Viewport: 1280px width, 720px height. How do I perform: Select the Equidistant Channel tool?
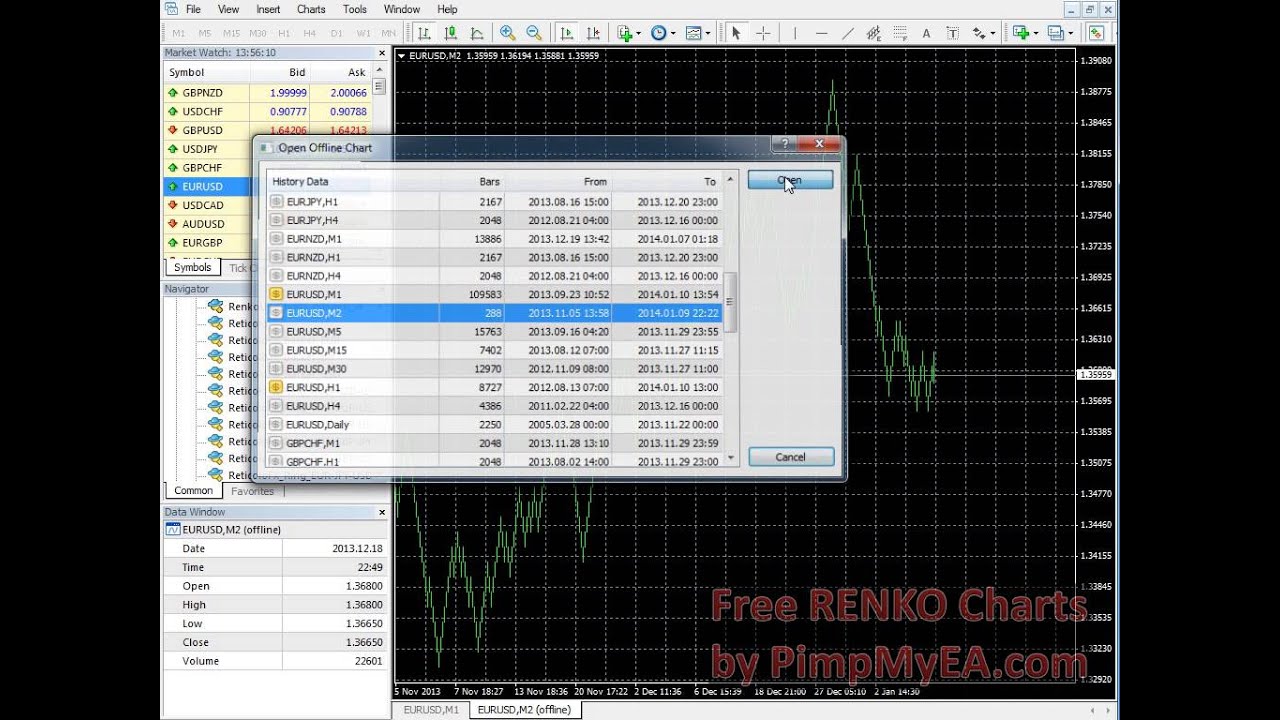(874, 33)
